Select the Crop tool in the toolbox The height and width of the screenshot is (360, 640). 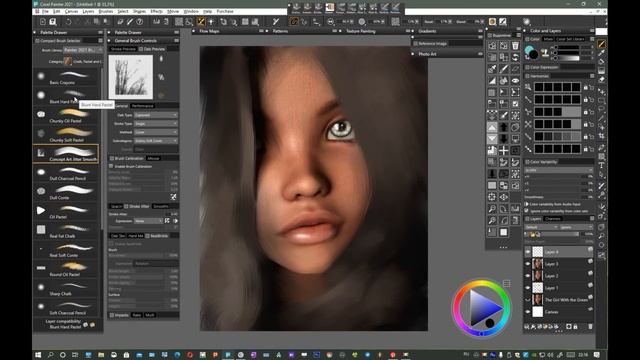601,136
